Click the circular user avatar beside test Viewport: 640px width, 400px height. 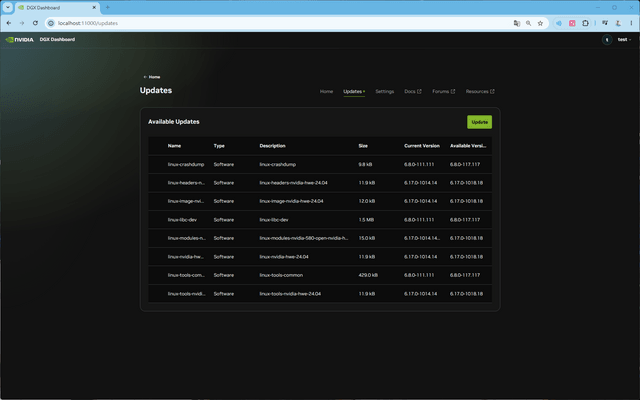tap(607, 40)
